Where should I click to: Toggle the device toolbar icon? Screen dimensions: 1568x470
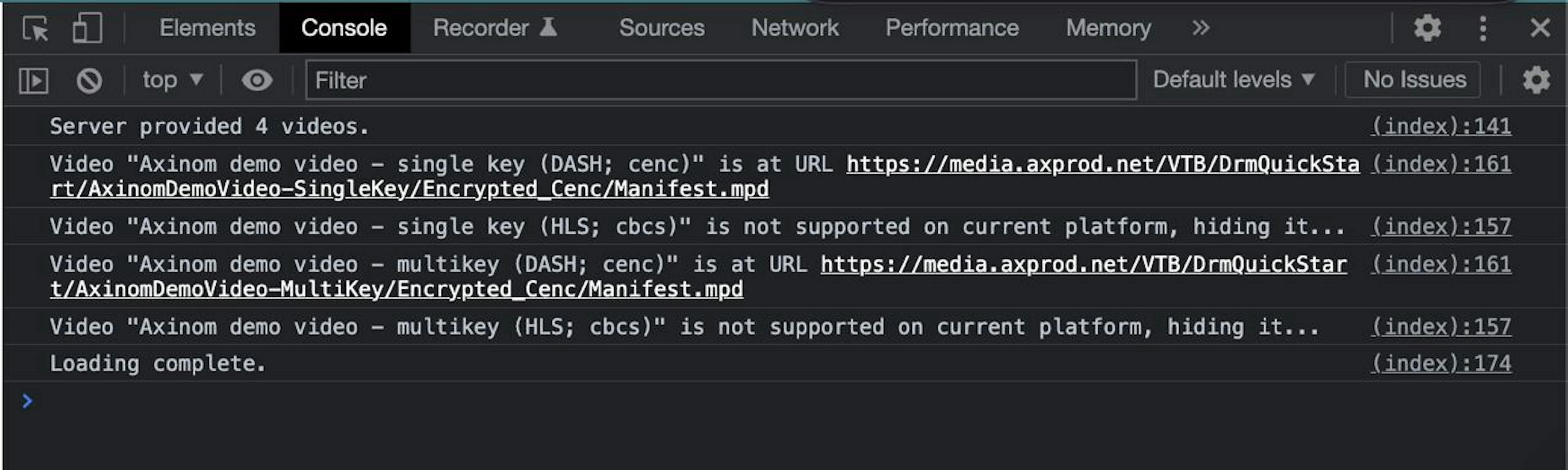[87, 29]
